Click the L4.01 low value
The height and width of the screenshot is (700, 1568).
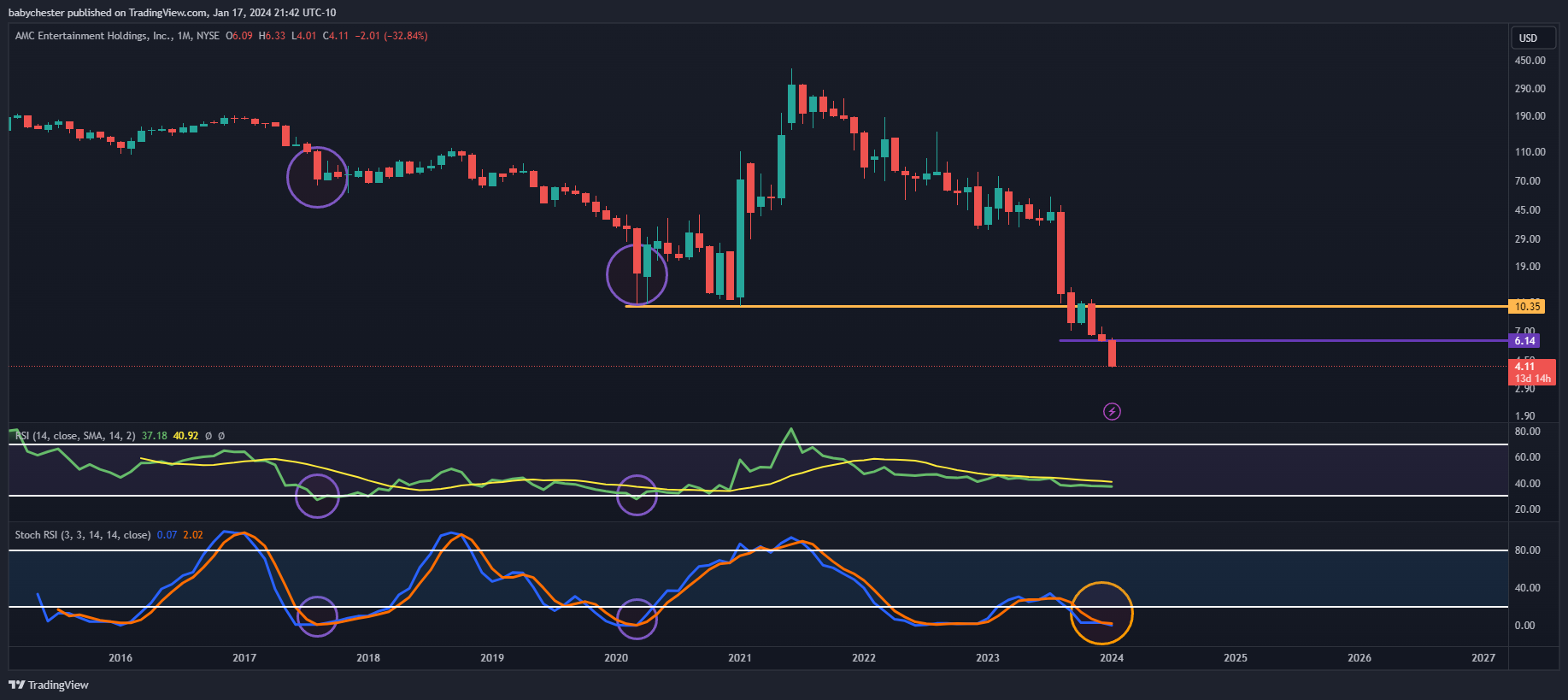[304, 36]
